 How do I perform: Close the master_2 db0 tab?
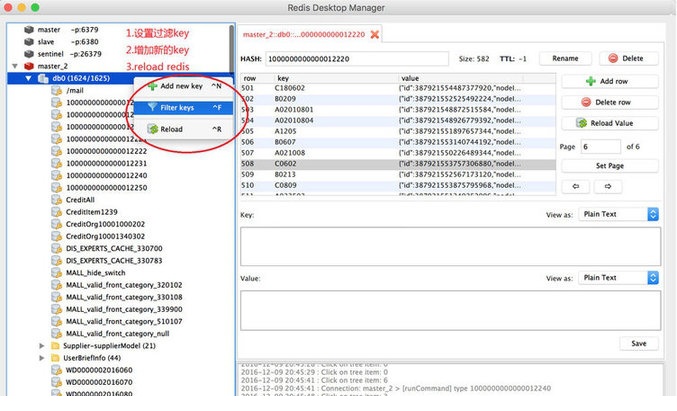point(375,35)
